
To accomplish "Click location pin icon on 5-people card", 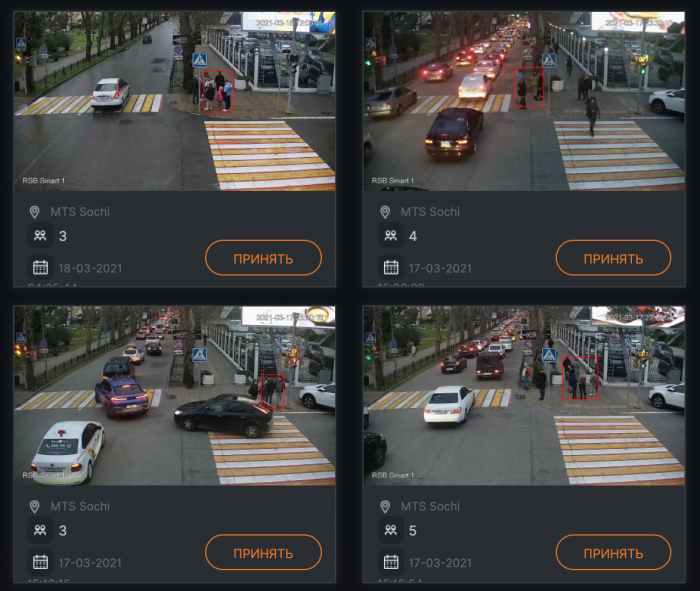I will click(385, 507).
